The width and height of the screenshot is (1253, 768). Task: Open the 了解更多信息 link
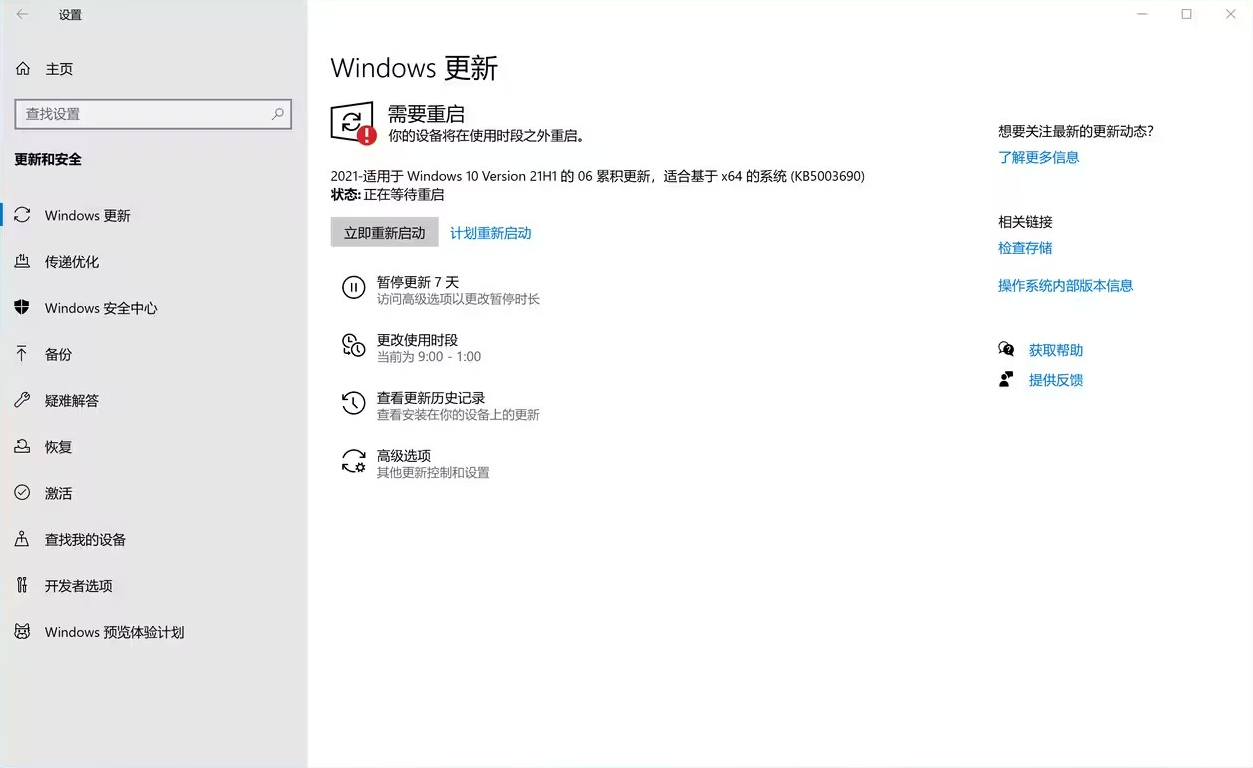coord(1038,157)
